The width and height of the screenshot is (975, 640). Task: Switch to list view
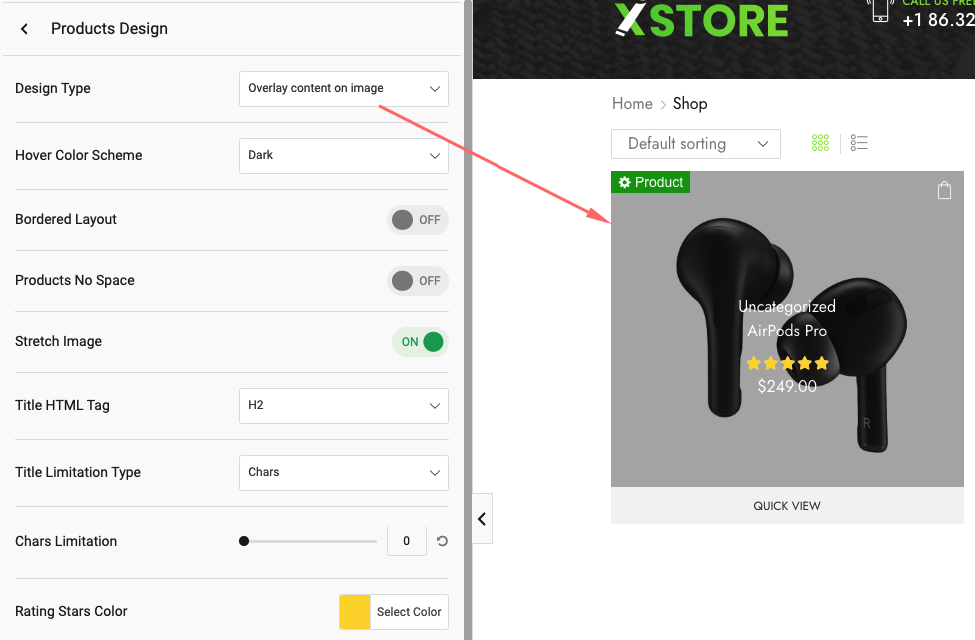tap(859, 143)
